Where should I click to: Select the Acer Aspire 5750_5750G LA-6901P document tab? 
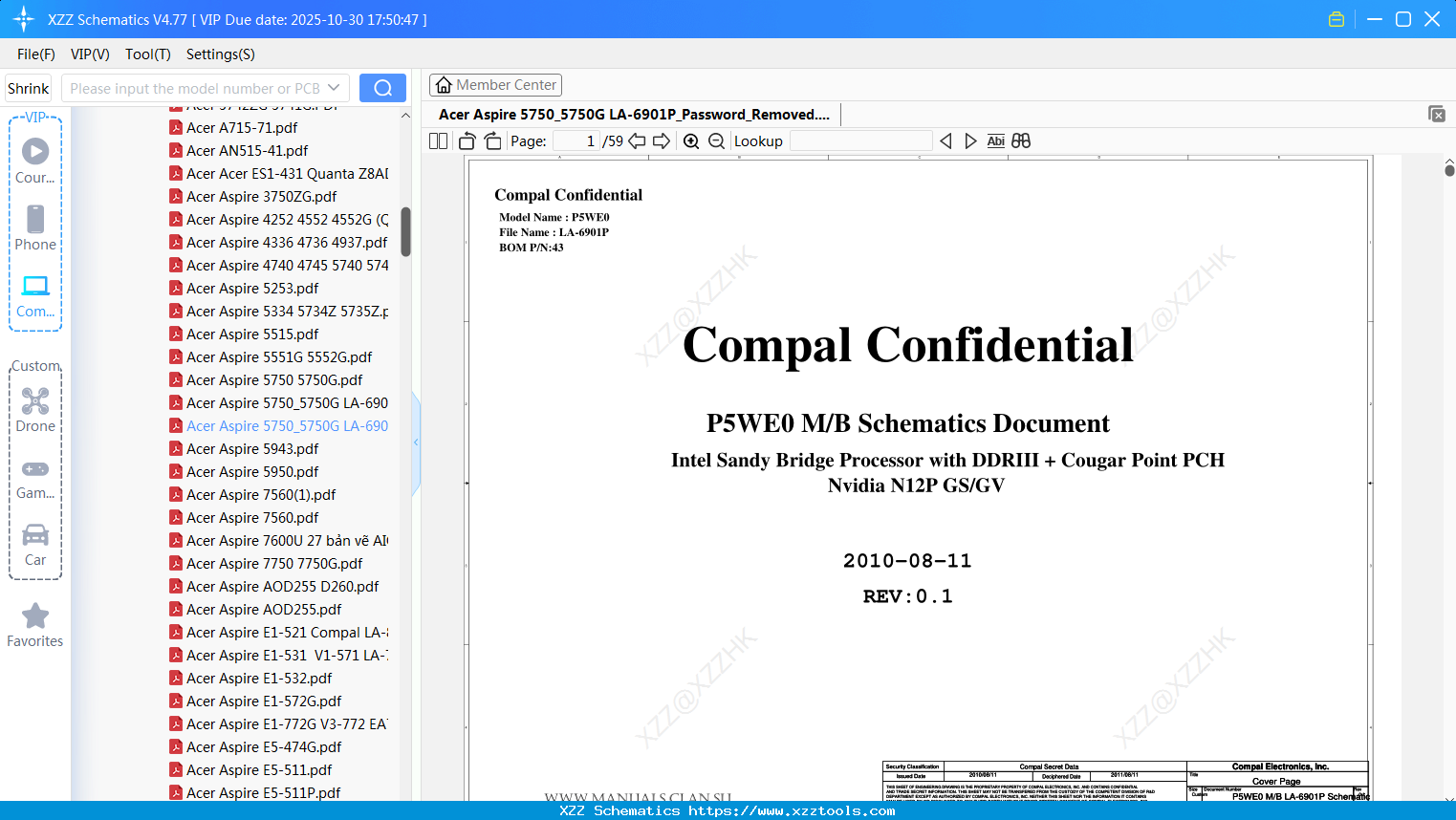pos(634,115)
